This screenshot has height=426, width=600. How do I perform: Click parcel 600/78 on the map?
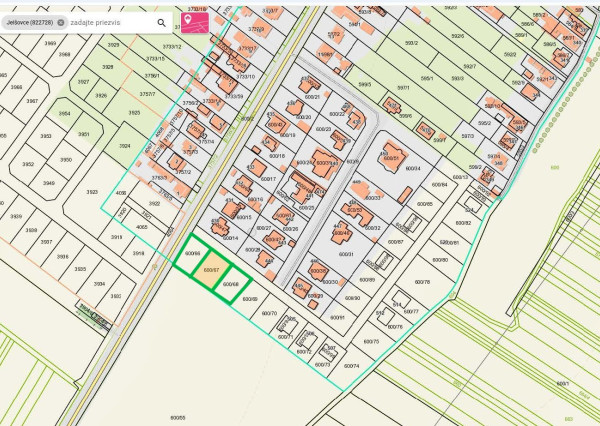pos(421,282)
